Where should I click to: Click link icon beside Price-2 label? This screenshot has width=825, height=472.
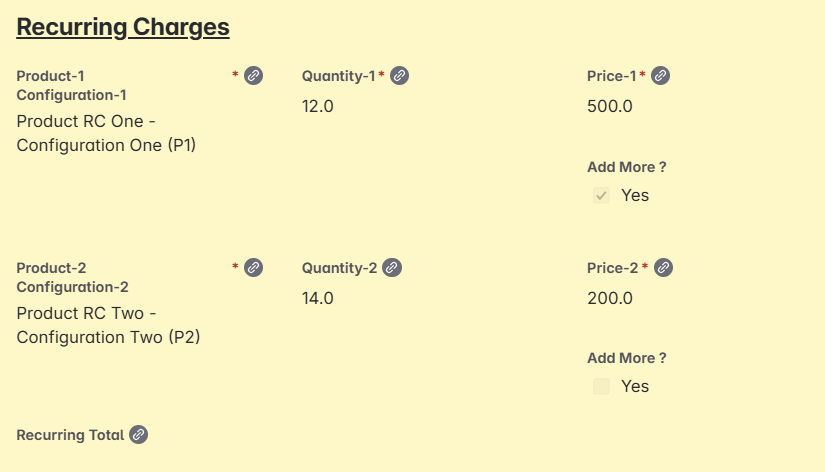point(663,268)
